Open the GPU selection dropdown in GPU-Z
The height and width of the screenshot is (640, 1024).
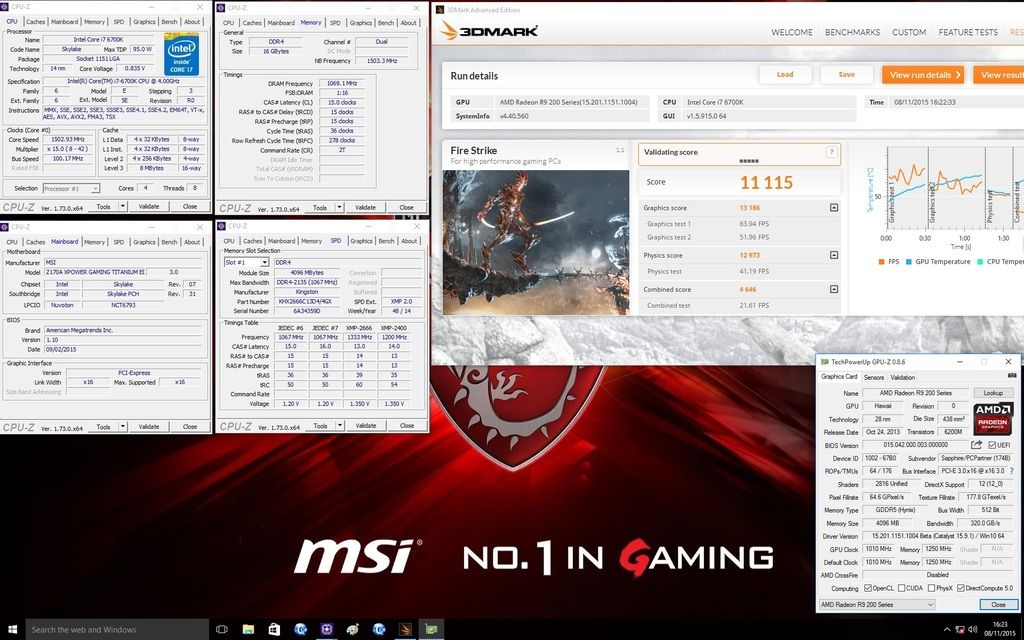coord(877,605)
